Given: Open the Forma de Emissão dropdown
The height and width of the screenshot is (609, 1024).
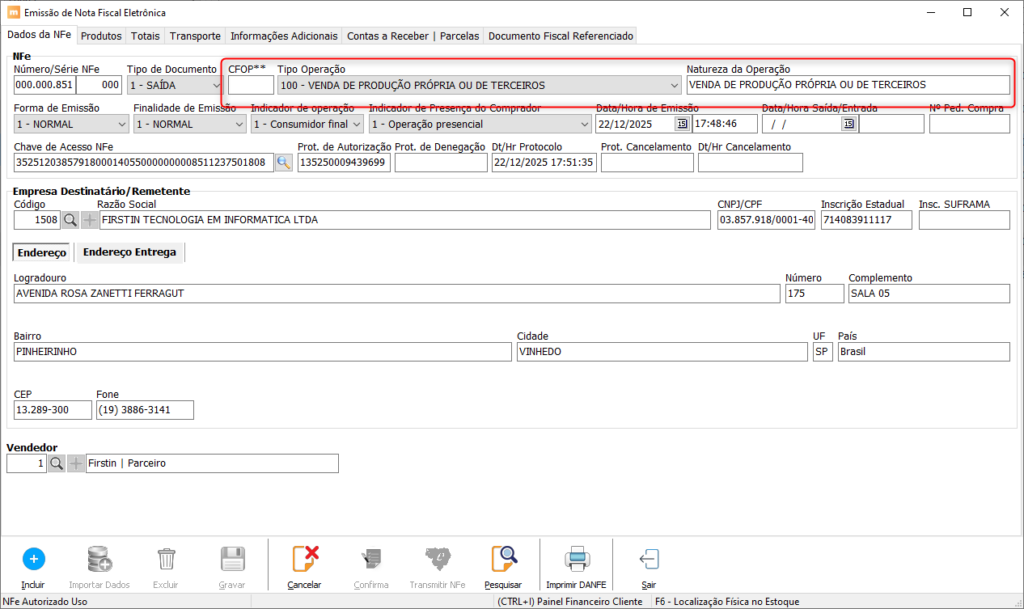Looking at the screenshot, I should click(122, 124).
